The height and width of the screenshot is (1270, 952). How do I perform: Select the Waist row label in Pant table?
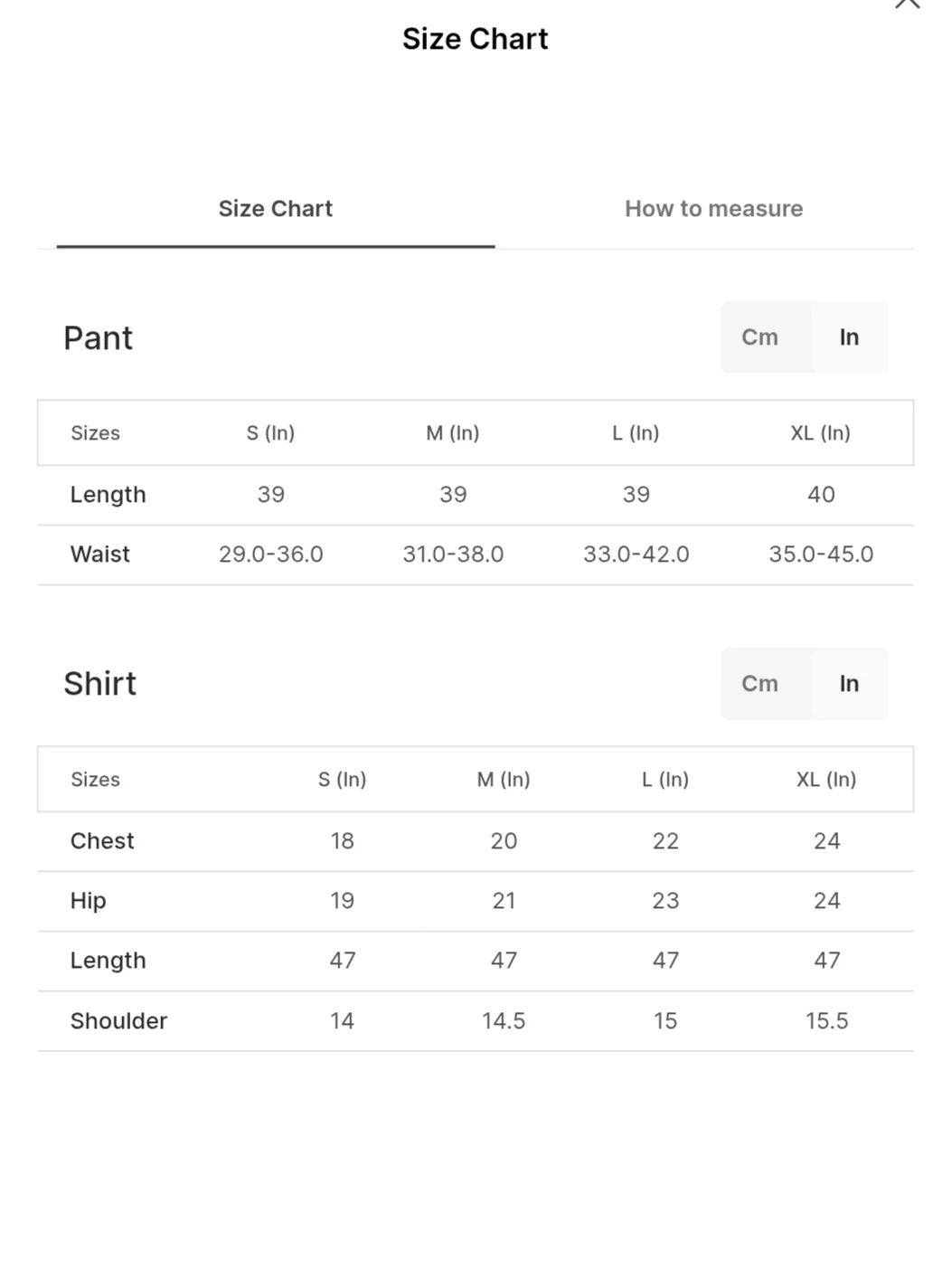tap(100, 554)
